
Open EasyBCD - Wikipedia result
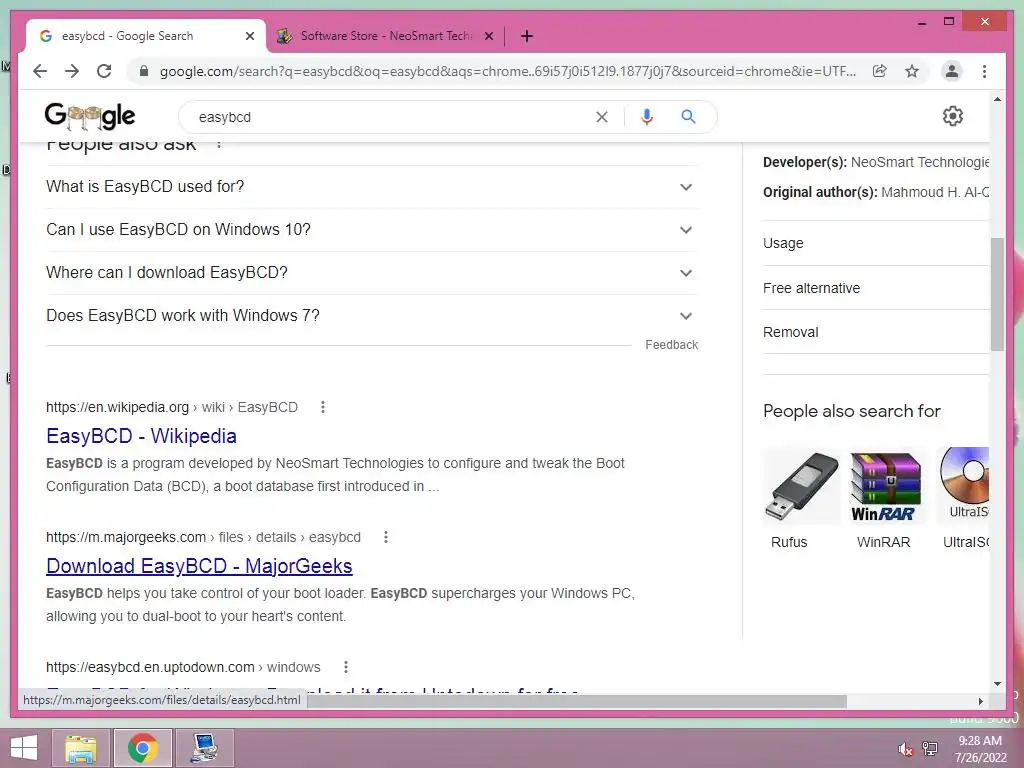pos(141,436)
